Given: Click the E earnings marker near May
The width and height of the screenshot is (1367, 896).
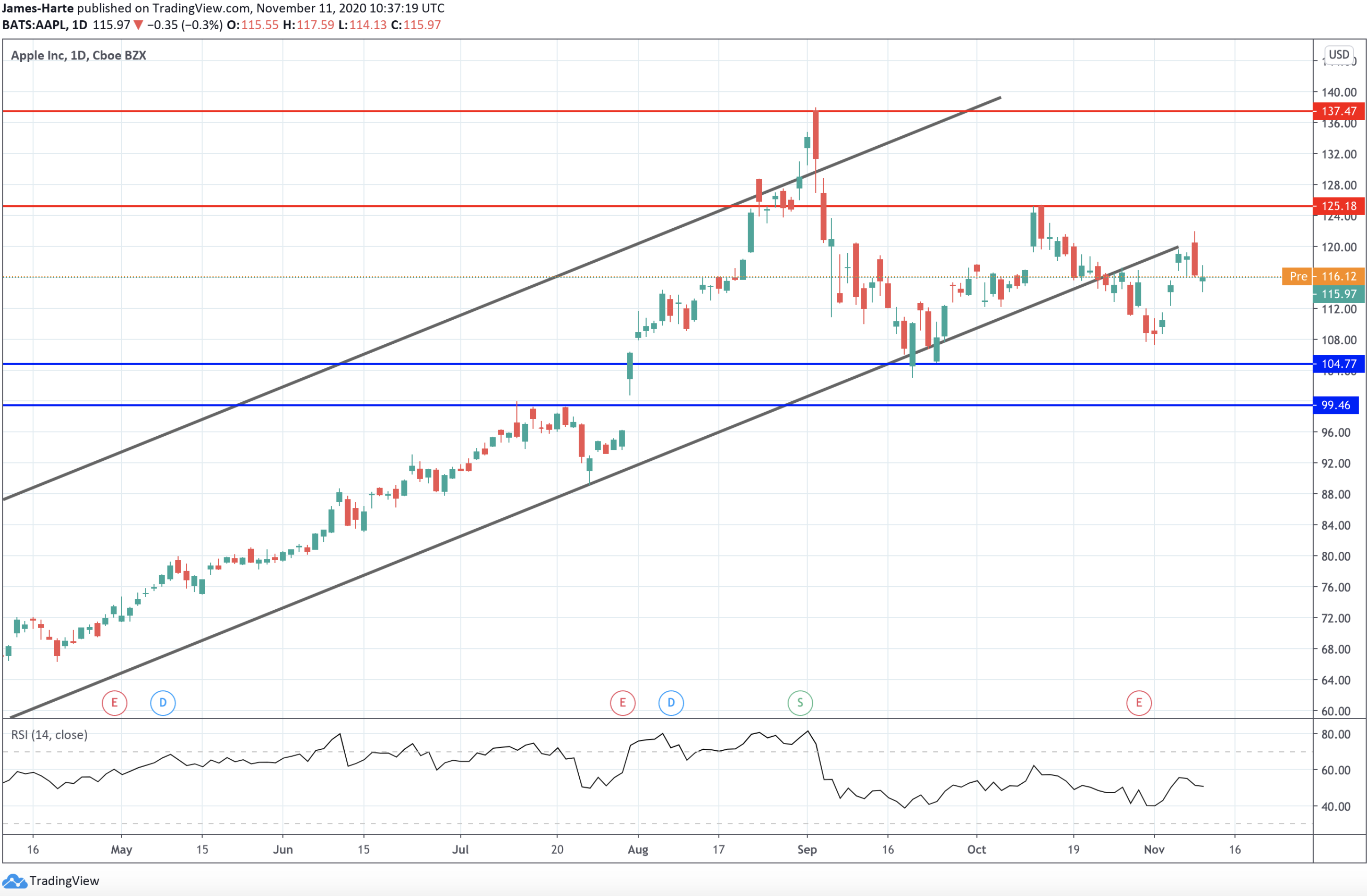Looking at the screenshot, I should pos(114,702).
